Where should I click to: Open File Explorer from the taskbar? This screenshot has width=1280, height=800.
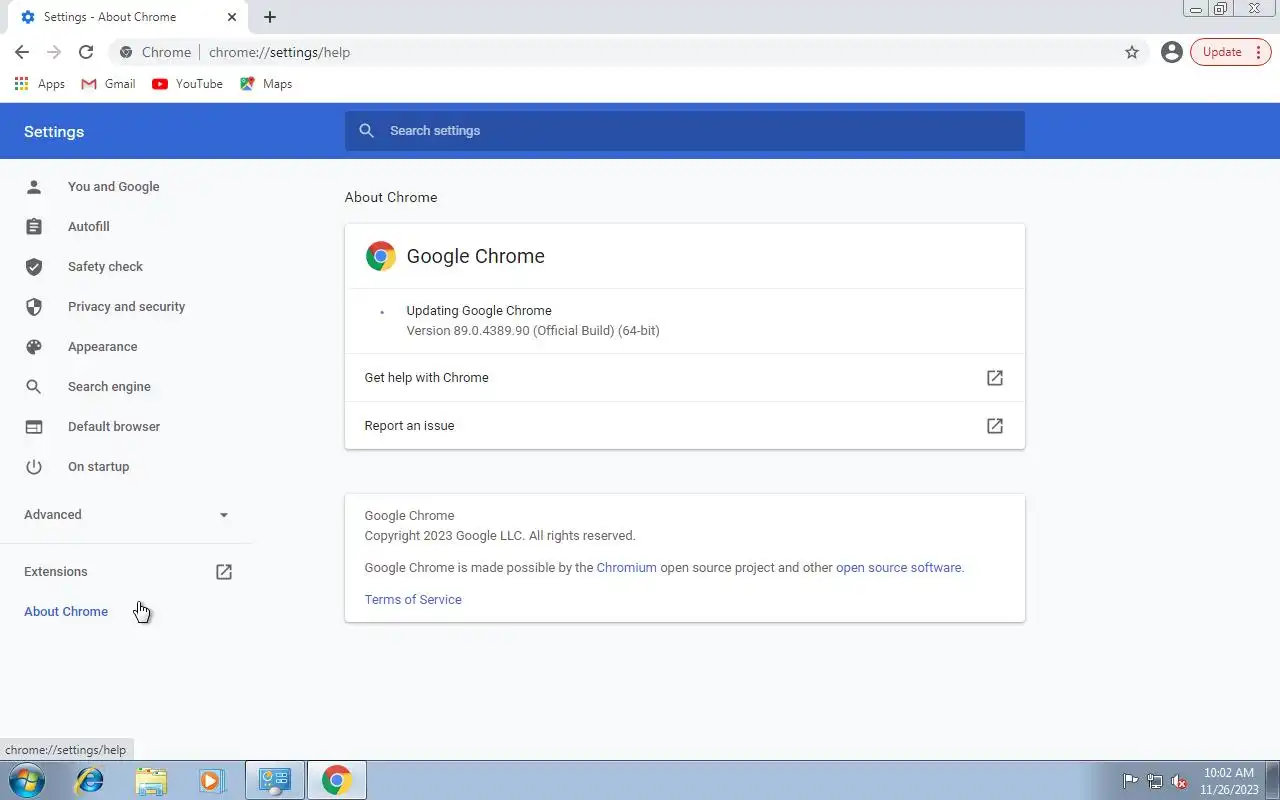pyautogui.click(x=151, y=780)
